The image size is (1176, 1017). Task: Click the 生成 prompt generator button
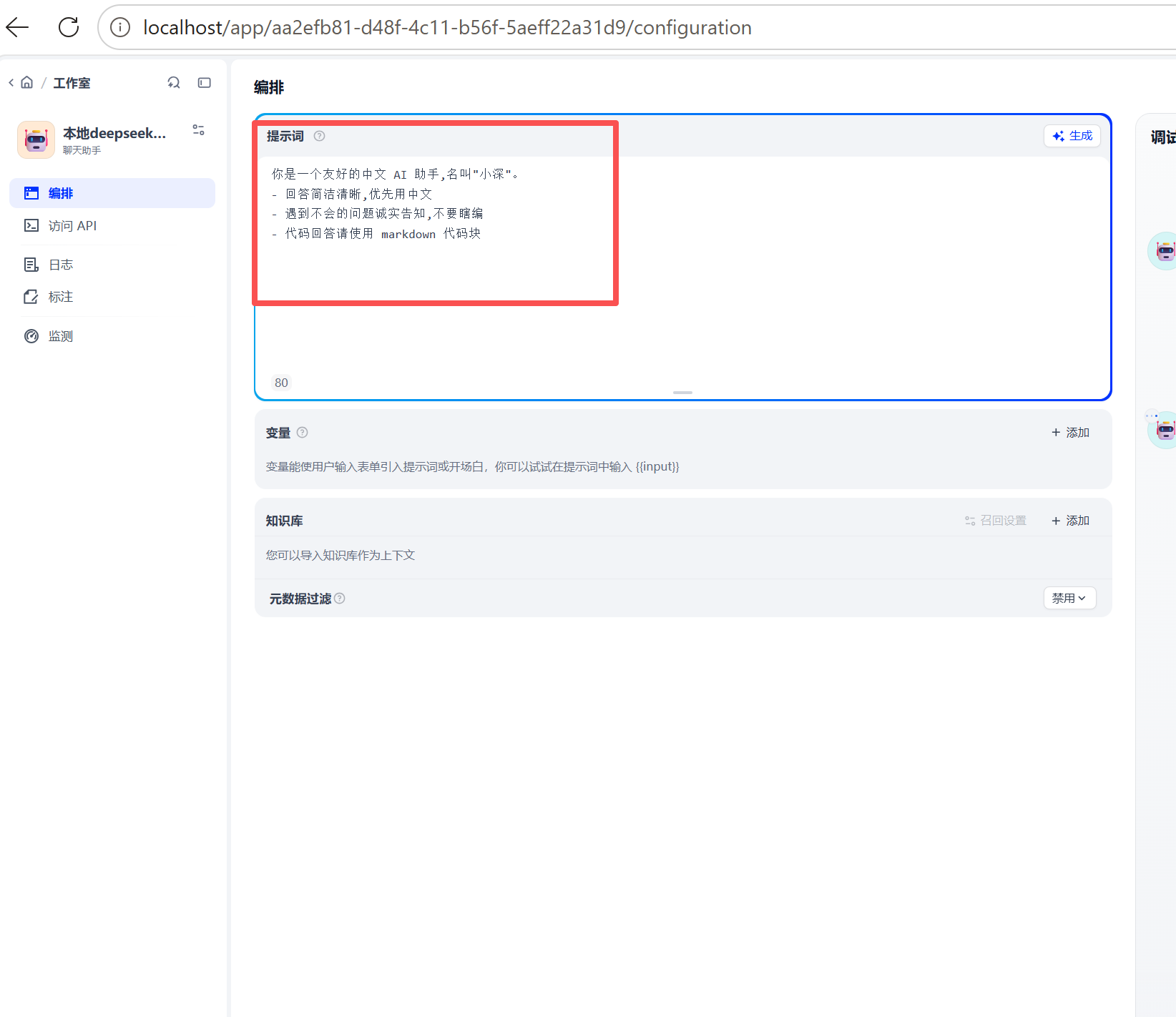point(1072,136)
